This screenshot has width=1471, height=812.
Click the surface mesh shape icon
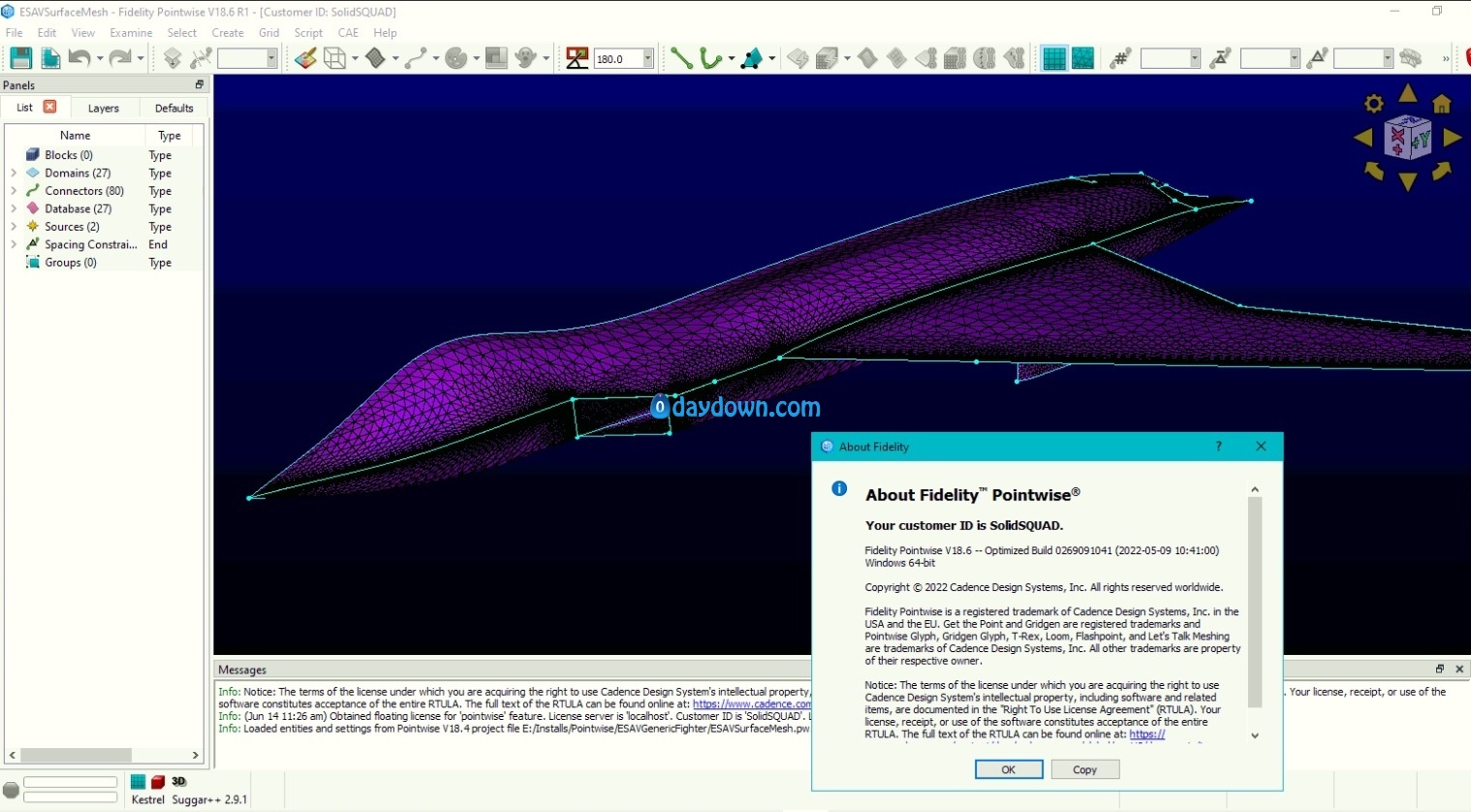pyautogui.click(x=376, y=58)
